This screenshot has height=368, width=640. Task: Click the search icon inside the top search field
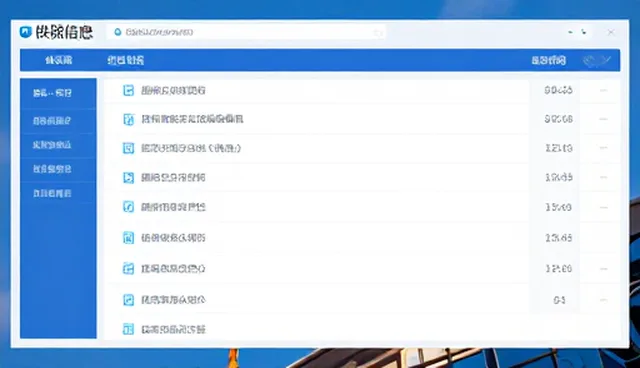point(118,32)
